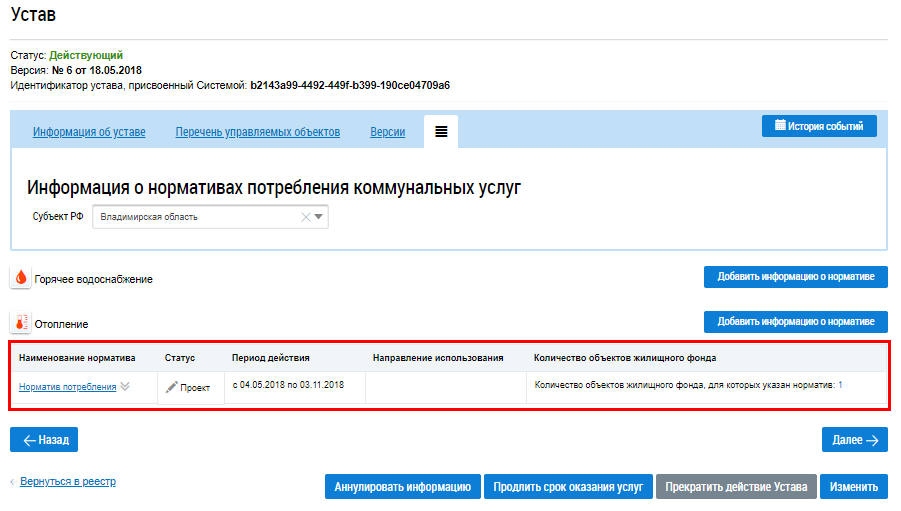Image resolution: width=901 pixels, height=511 pixels.
Task: Expand the Норматив потребления row chevron
Action: point(125,386)
